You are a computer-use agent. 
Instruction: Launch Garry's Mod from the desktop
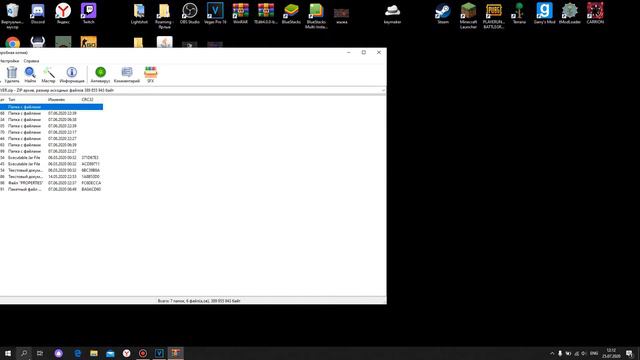(x=544, y=13)
